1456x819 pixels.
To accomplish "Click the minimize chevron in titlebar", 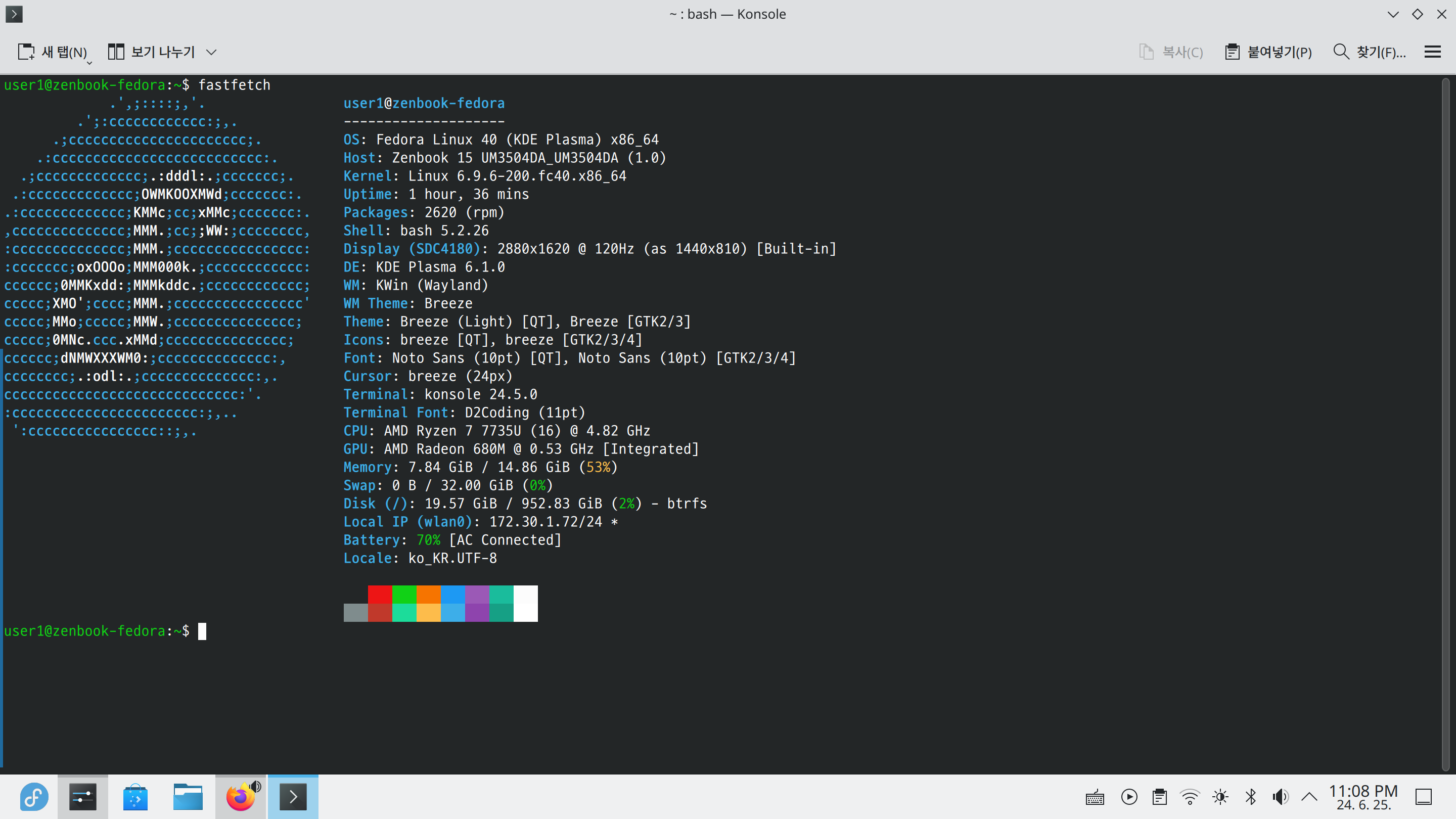I will click(x=1393, y=14).
